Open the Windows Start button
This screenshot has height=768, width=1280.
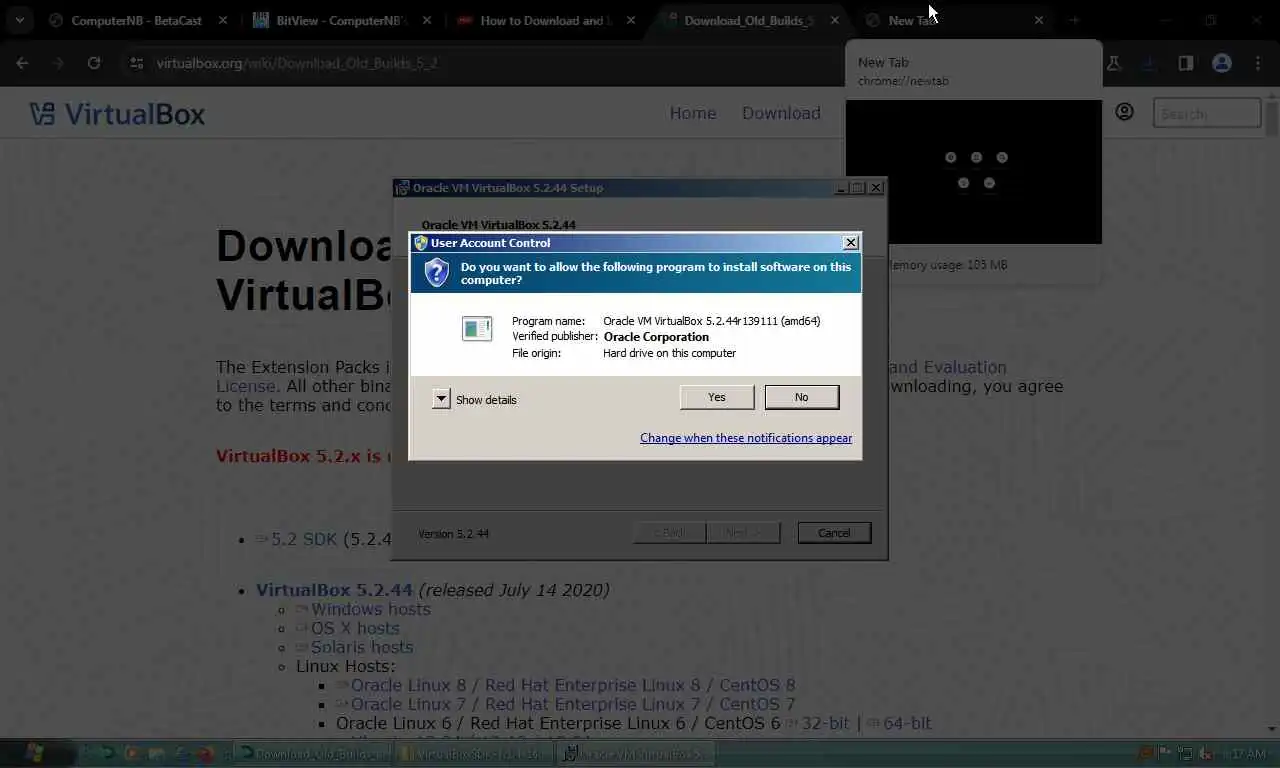35,753
